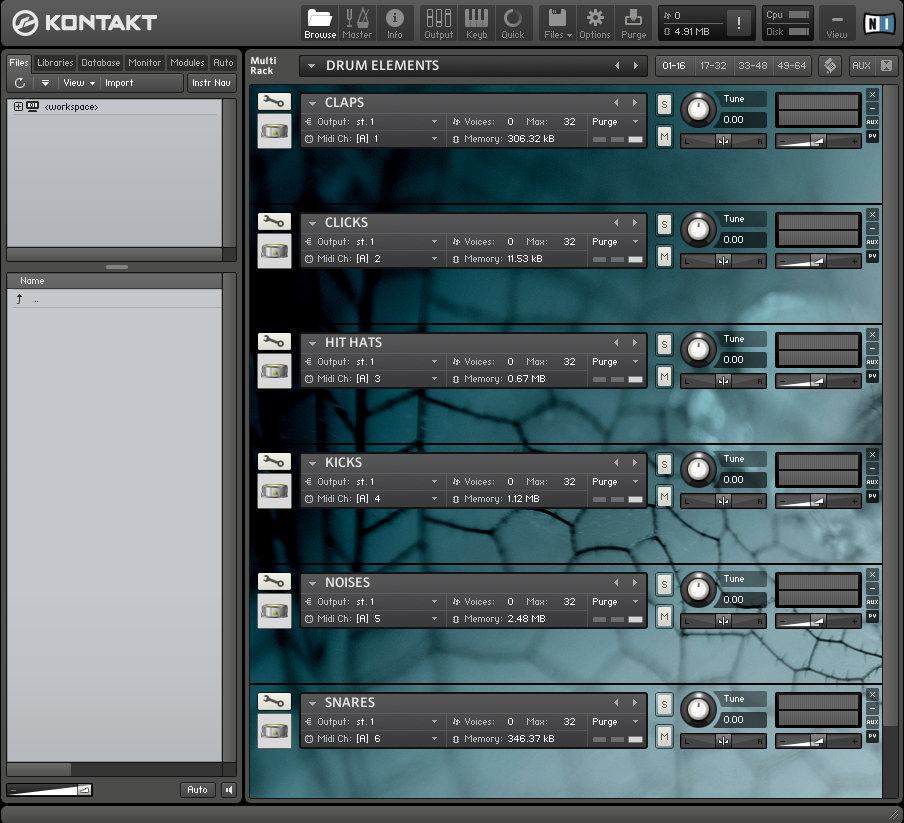Click the CLICKS volume slider
The image size is (904, 823).
pyautogui.click(x=818, y=262)
